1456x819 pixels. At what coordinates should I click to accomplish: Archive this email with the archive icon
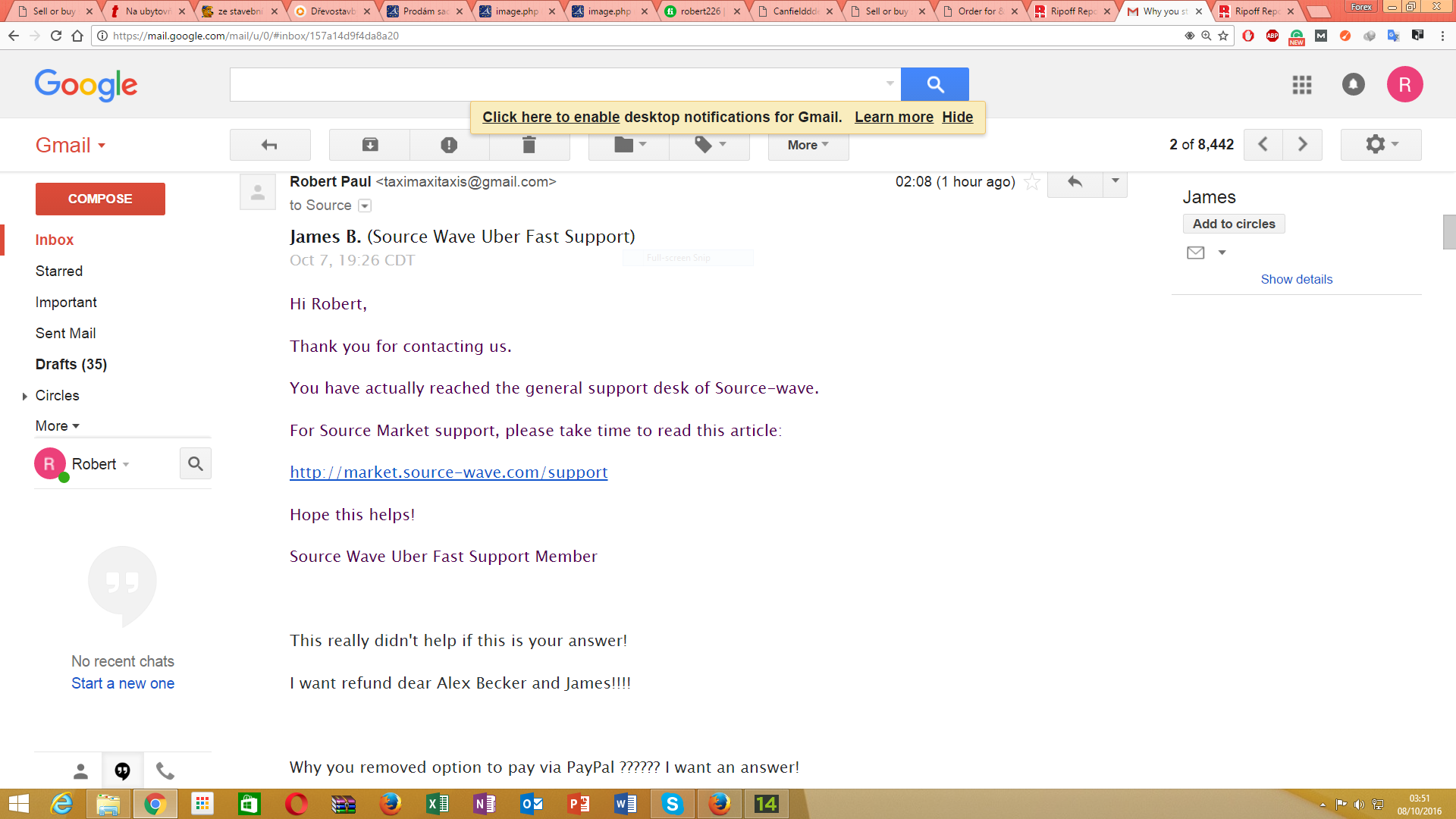pyautogui.click(x=369, y=145)
